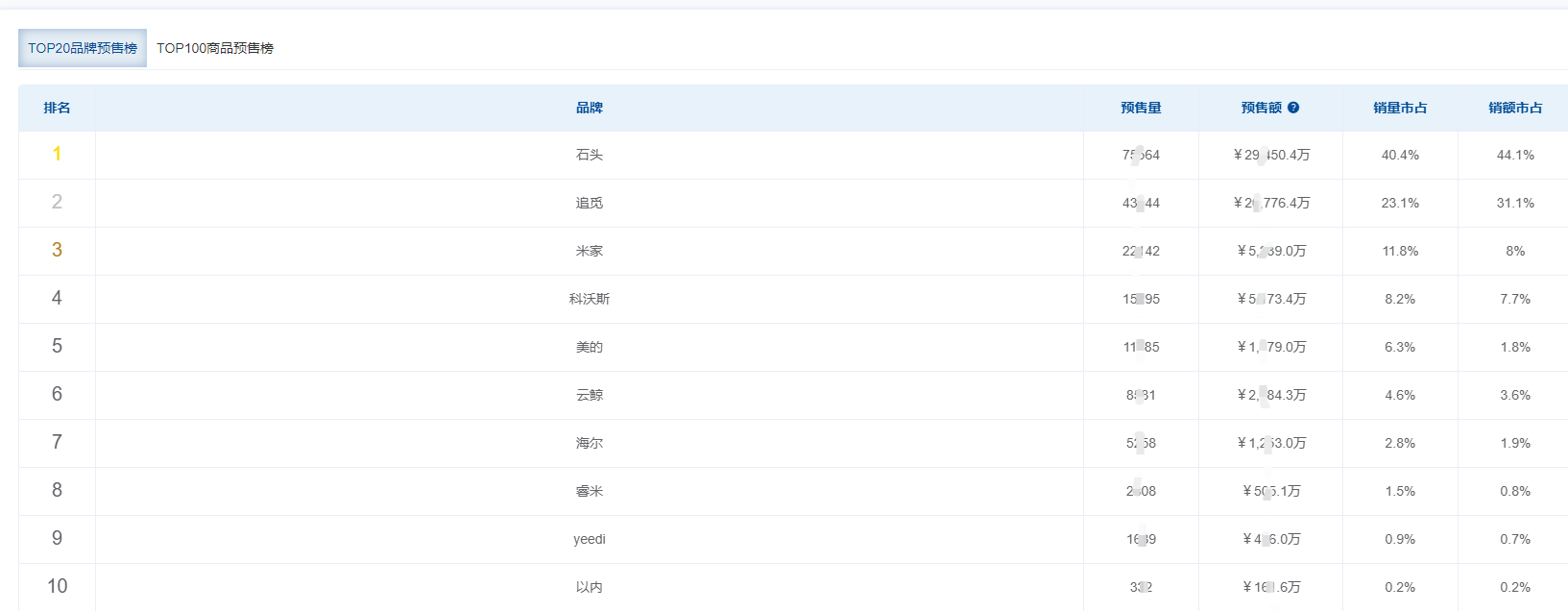Click 40.4% sales volume share for 石头

click(x=1400, y=155)
